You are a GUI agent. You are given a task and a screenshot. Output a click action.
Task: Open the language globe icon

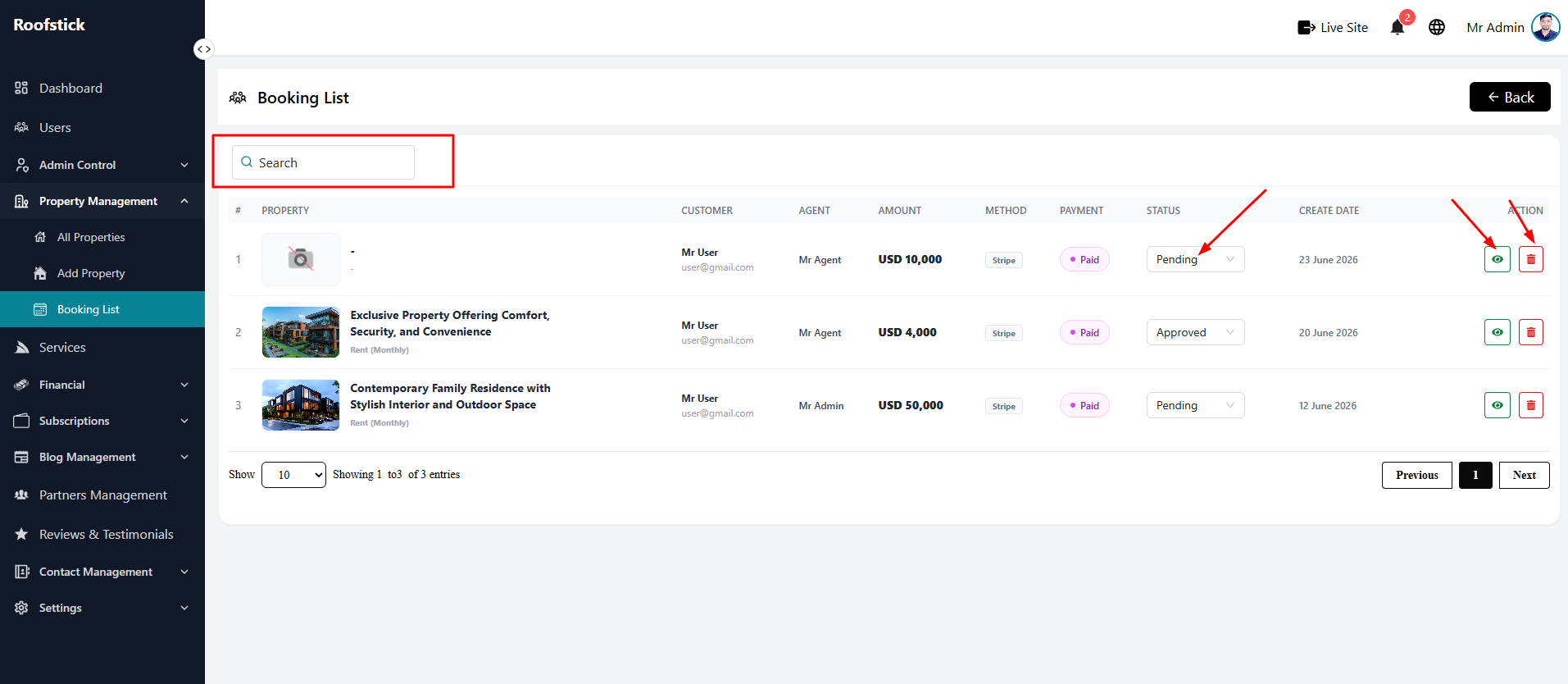[1437, 27]
